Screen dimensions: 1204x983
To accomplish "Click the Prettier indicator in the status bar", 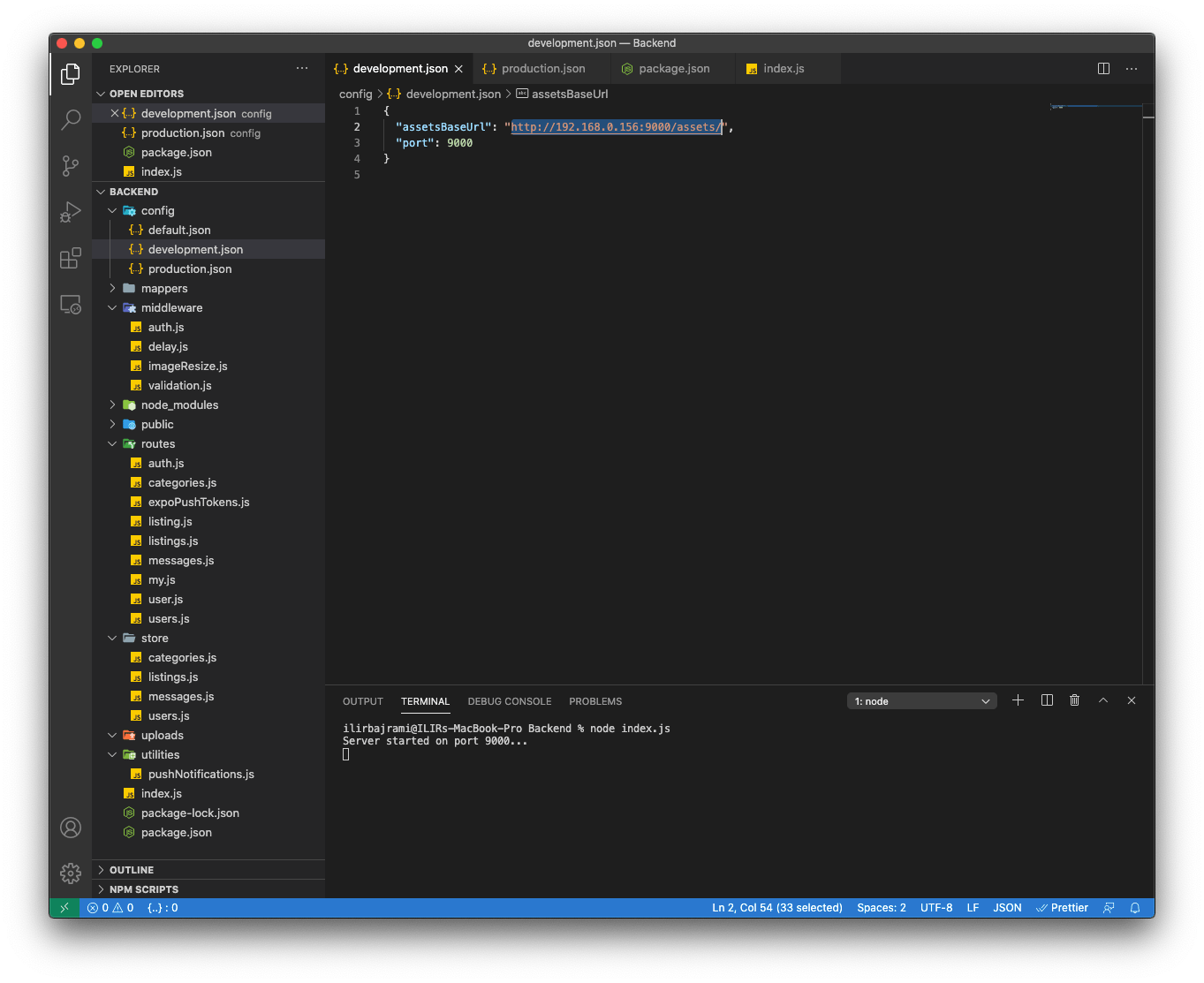I will 1062,907.
